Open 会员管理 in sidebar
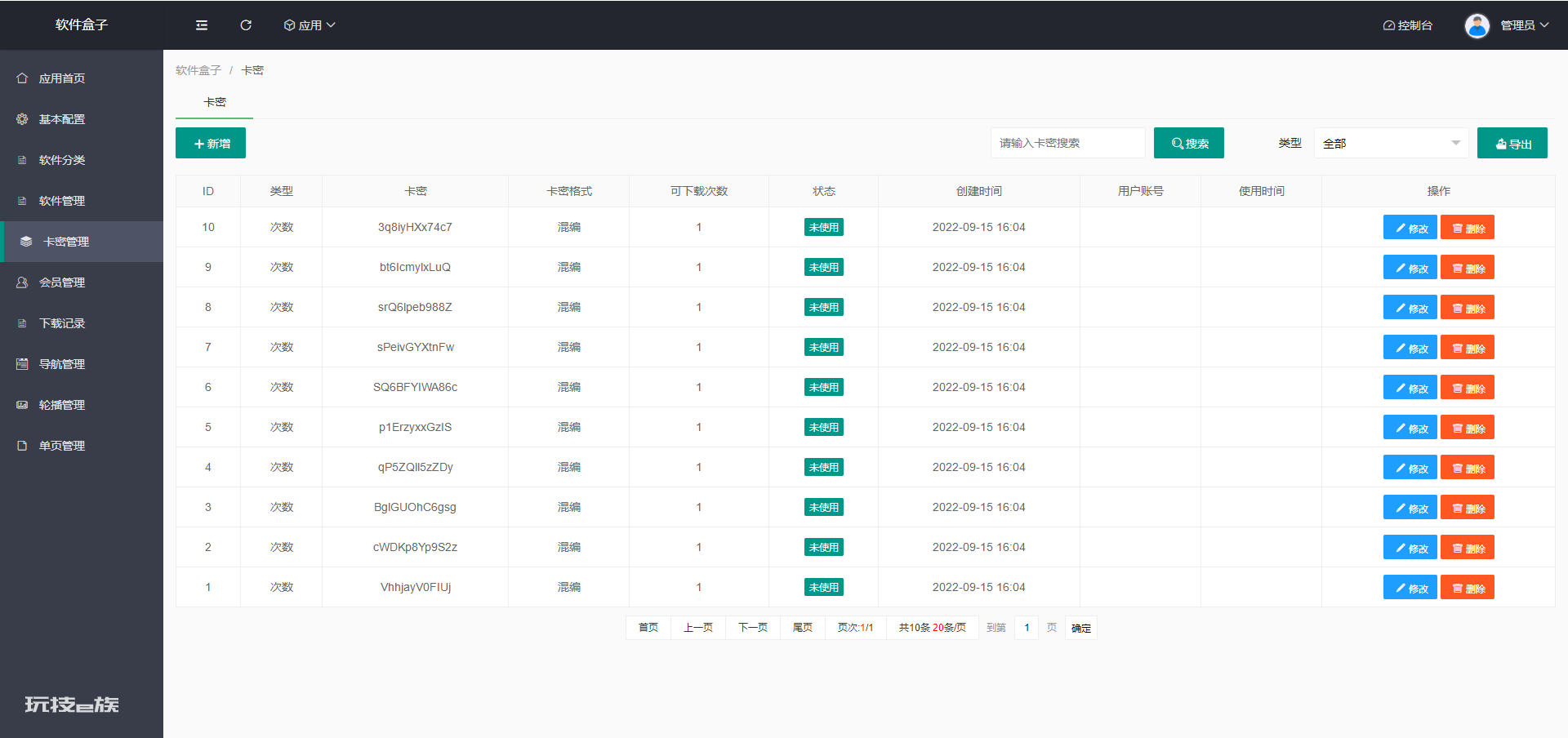Viewport: 1568px width, 738px height. tap(82, 282)
